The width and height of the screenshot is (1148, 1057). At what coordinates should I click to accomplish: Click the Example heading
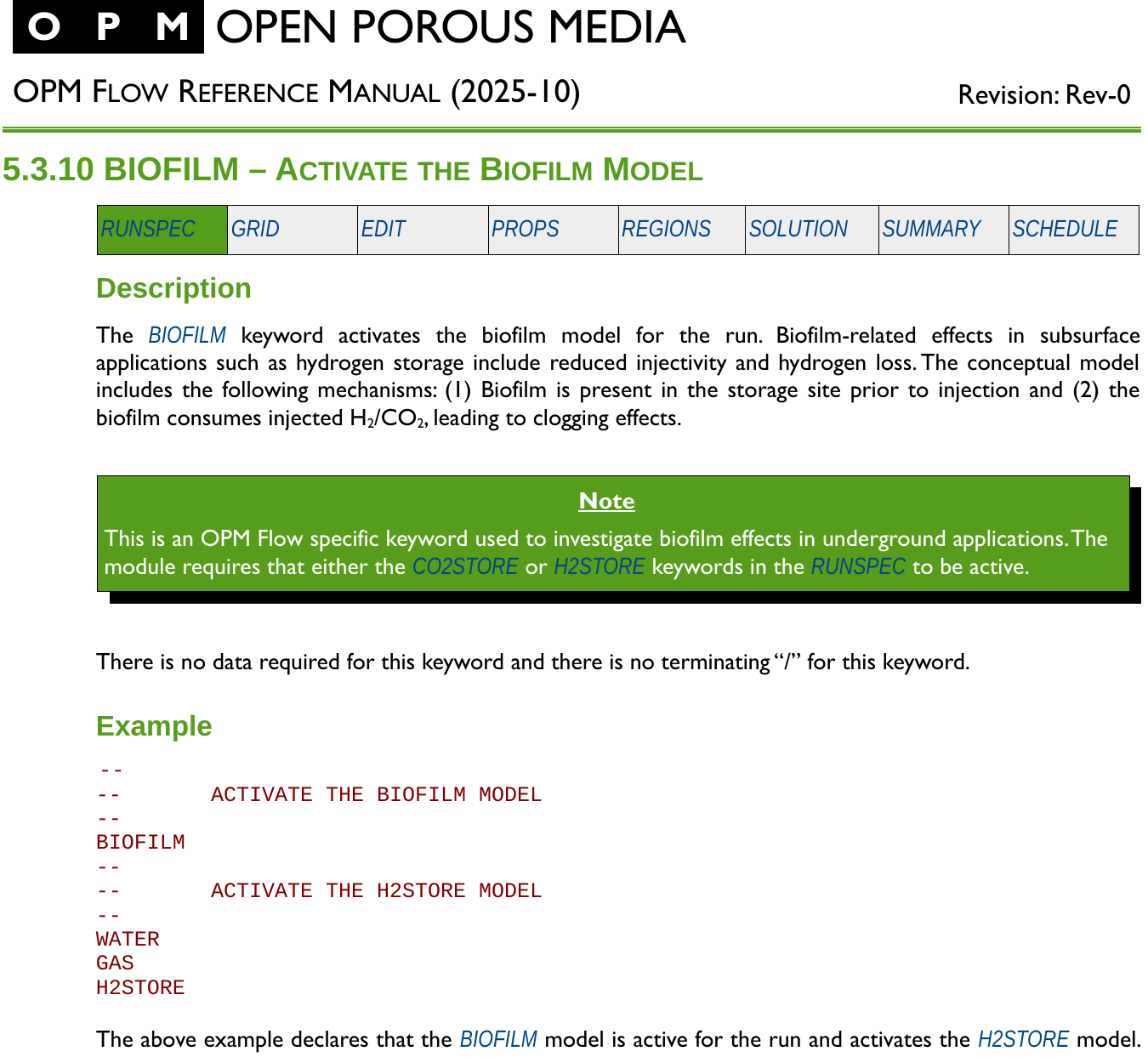coord(154,726)
